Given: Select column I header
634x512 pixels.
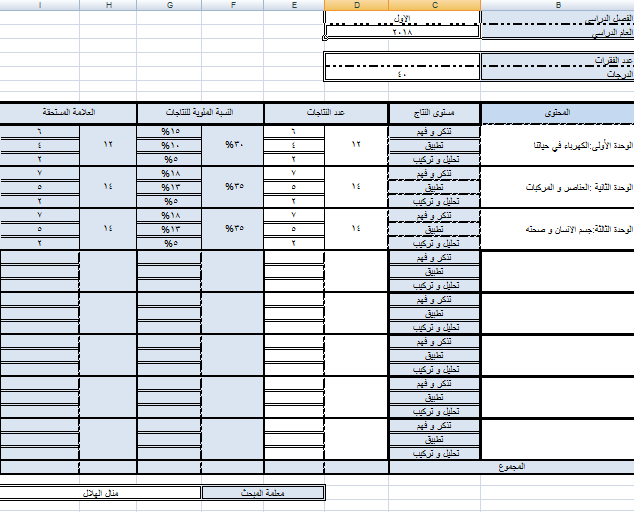Looking at the screenshot, I should pos(39,5).
